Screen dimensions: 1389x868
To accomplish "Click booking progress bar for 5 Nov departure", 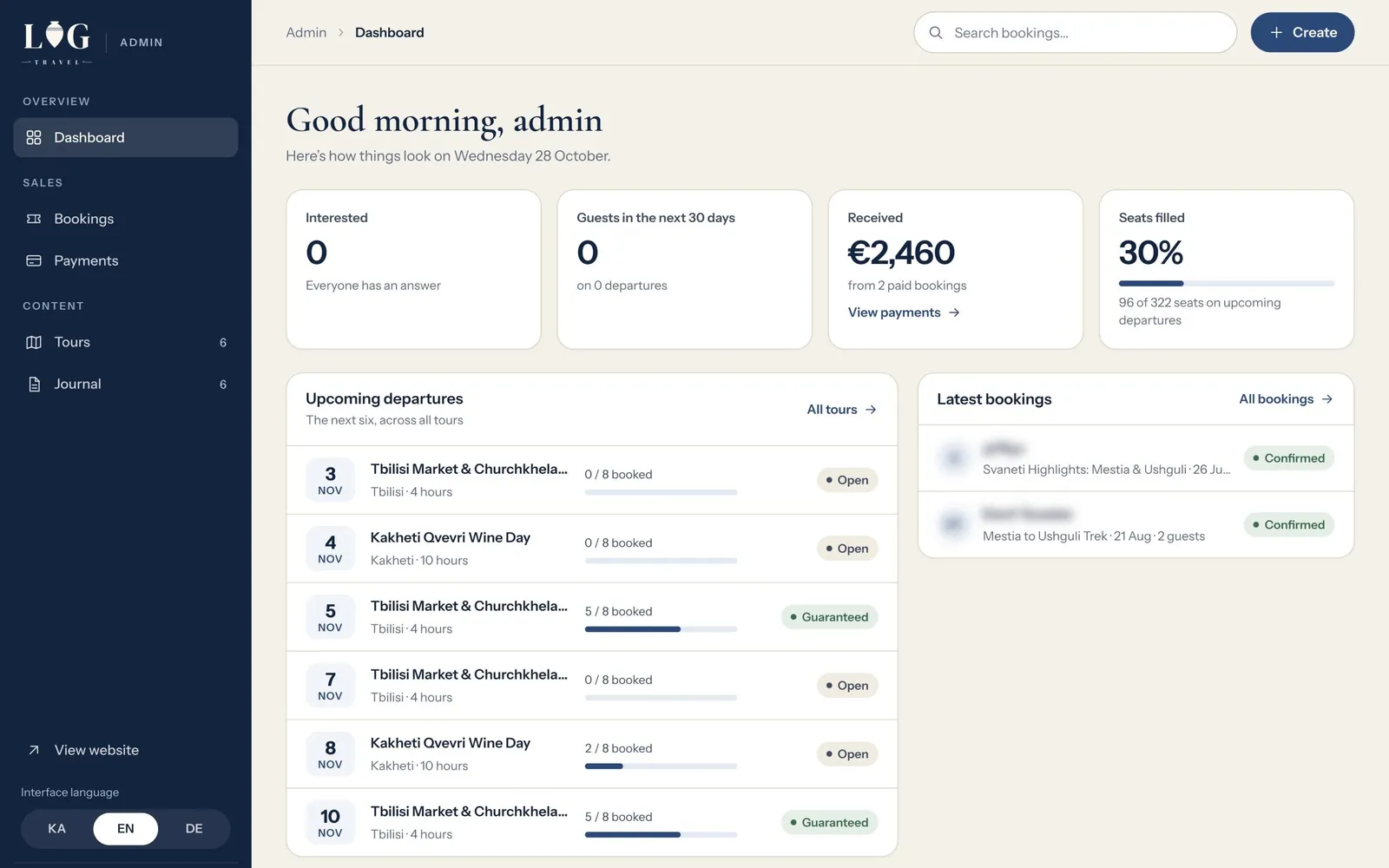I will tap(661, 629).
